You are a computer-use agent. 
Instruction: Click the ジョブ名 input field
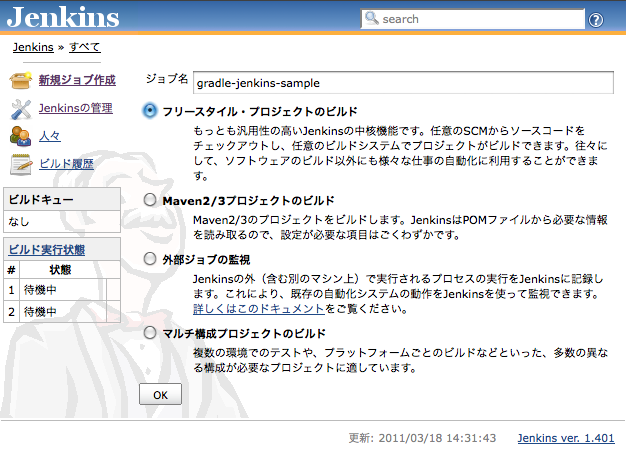click(x=403, y=83)
